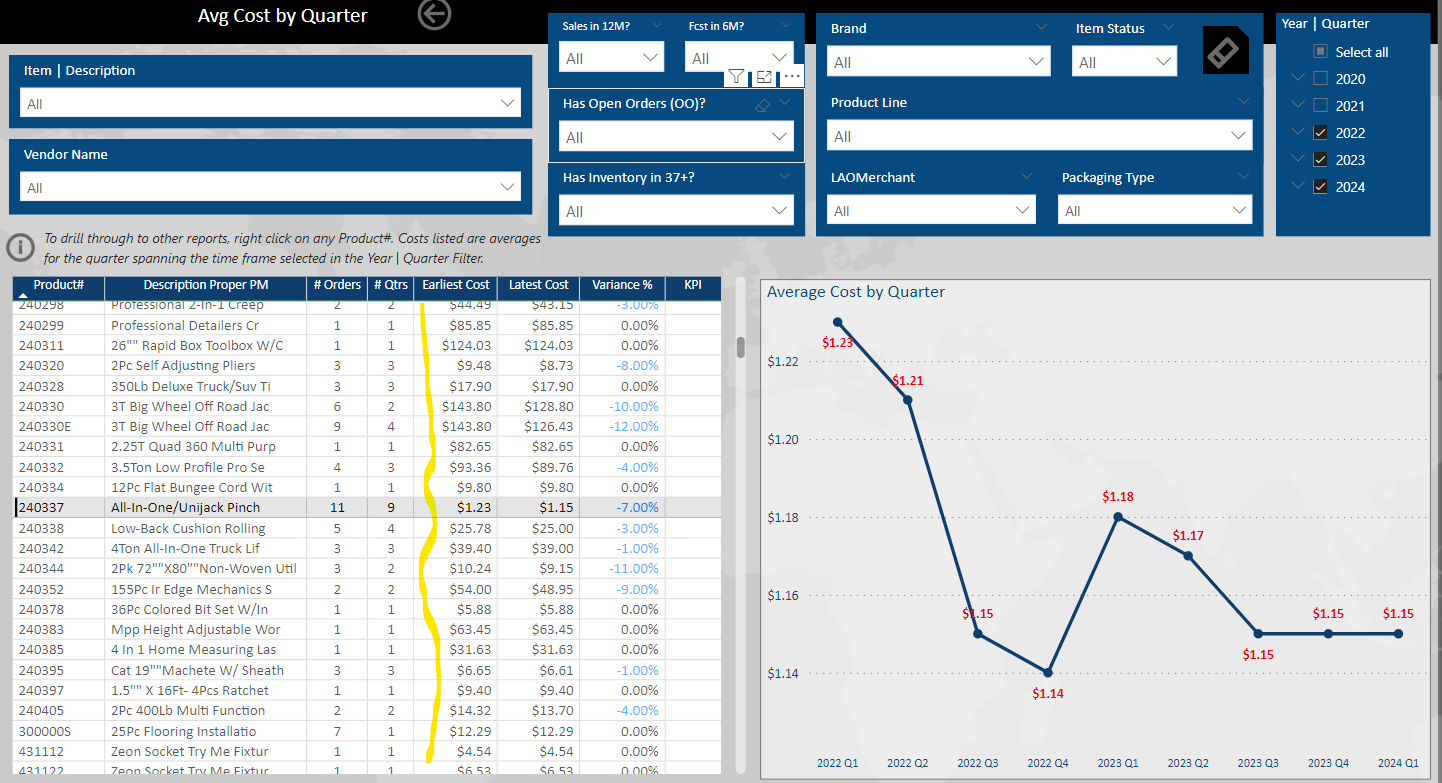Sort by Latest Cost column header
Screen dimensions: 1442x783
538,286
